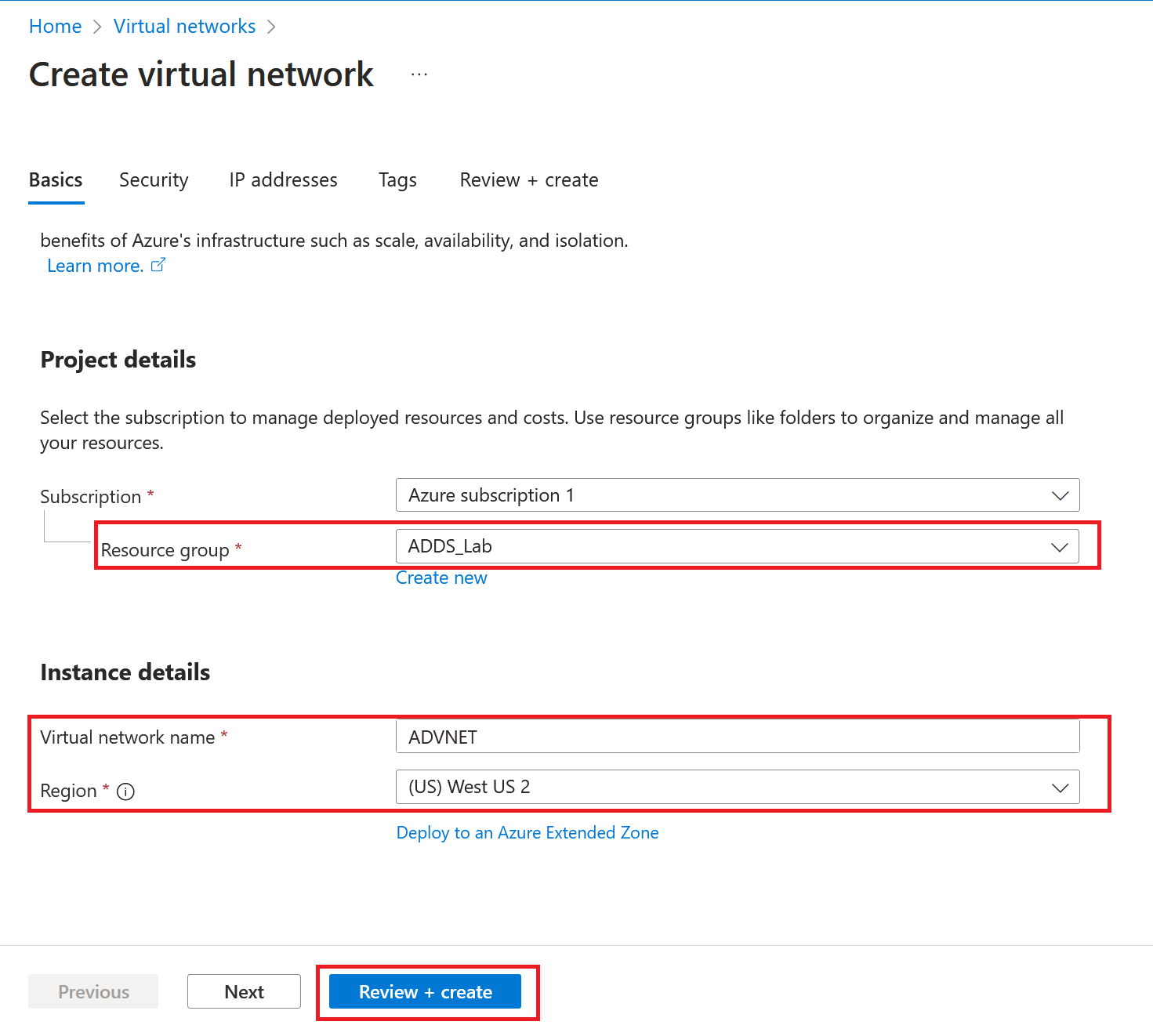Click the disabled Previous button

(93, 991)
